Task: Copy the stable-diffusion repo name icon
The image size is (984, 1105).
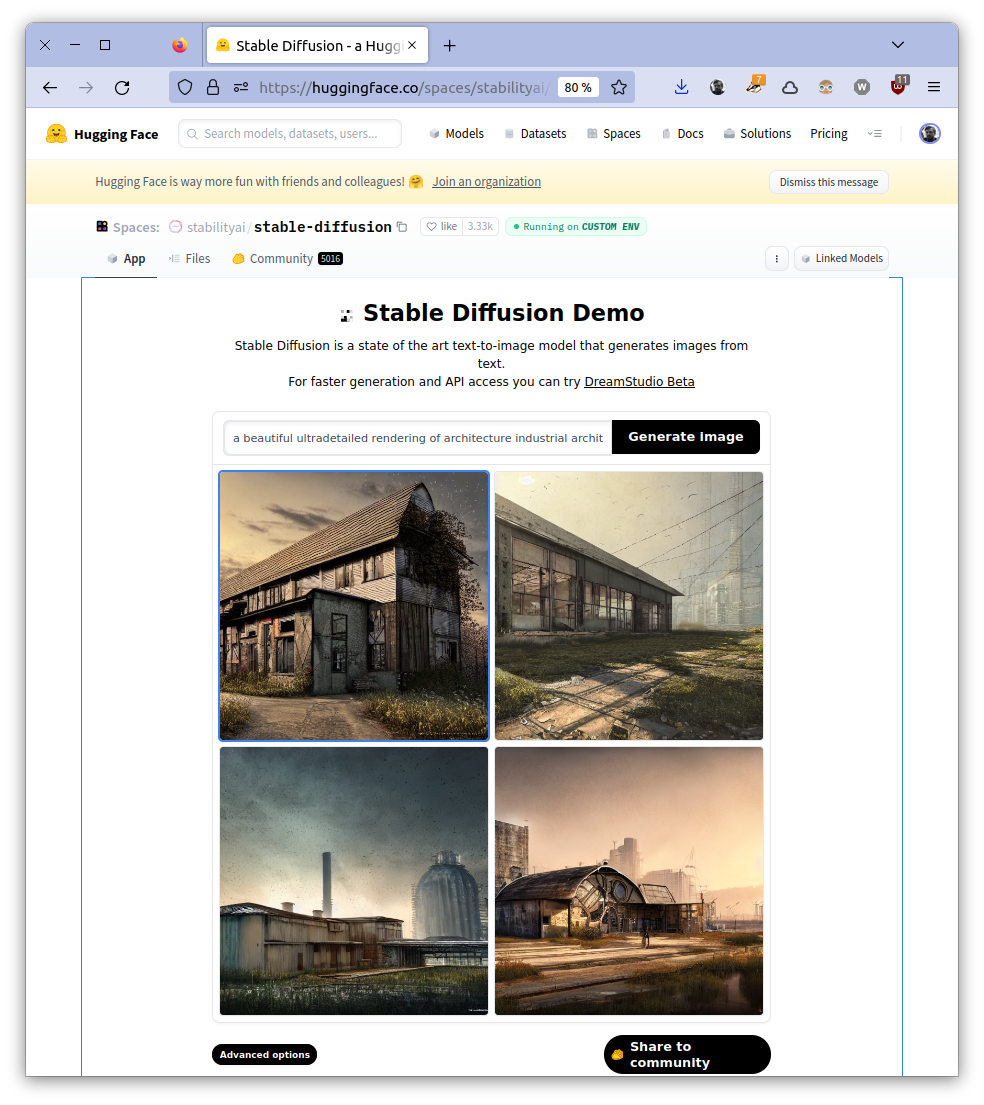Action: [402, 227]
